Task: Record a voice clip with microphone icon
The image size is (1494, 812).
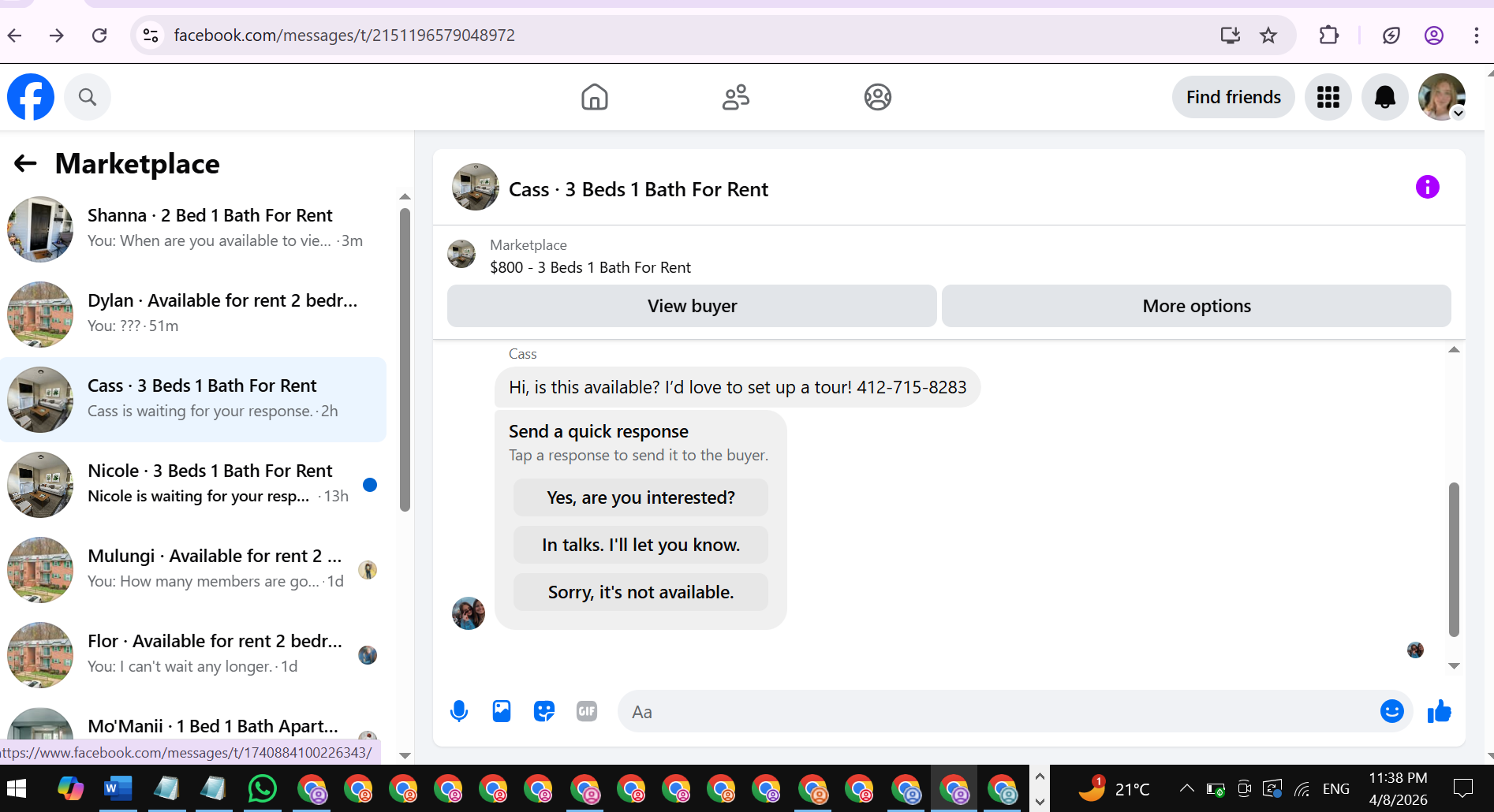Action: [459, 712]
